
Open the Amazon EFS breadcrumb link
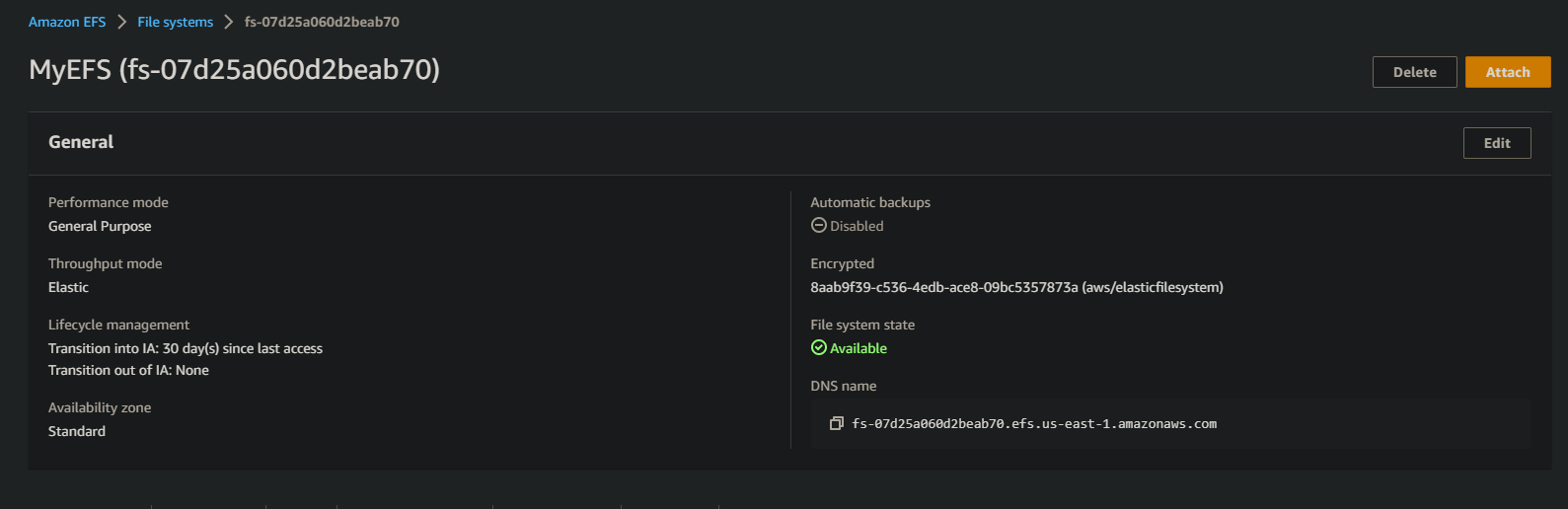67,22
